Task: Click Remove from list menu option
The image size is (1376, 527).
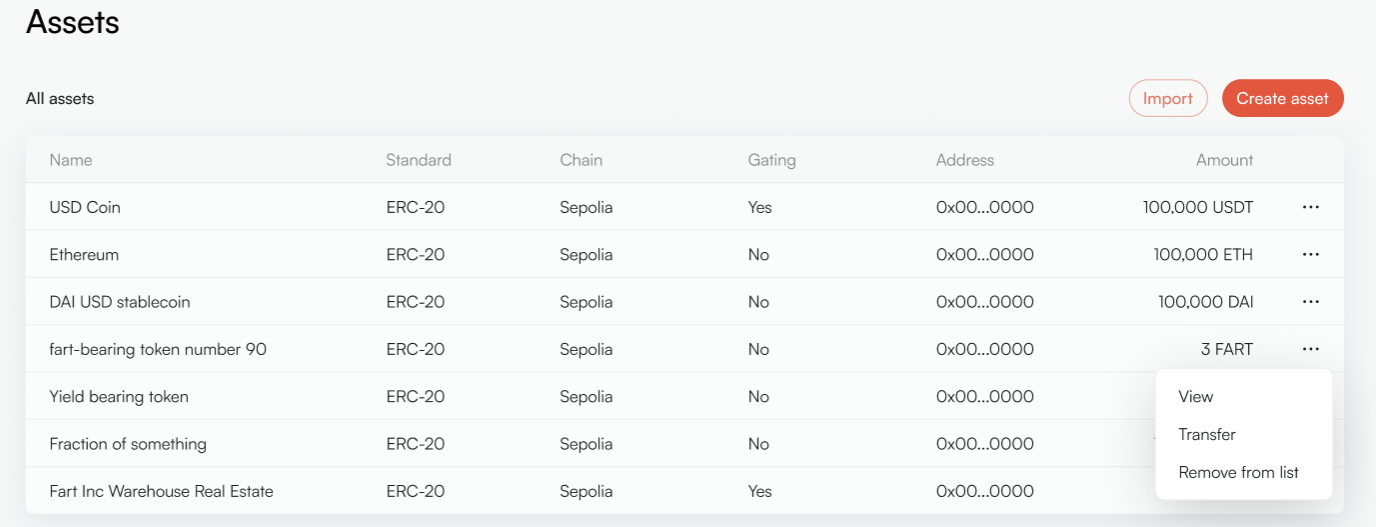Action: [x=1238, y=473]
